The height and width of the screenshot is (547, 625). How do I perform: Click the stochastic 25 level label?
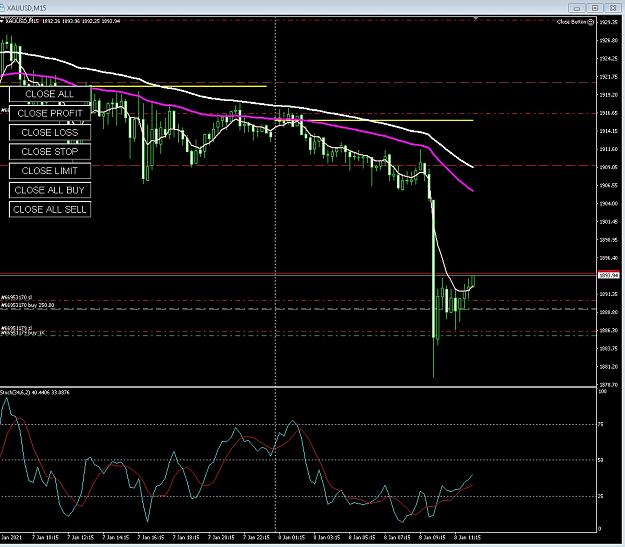(x=601, y=496)
